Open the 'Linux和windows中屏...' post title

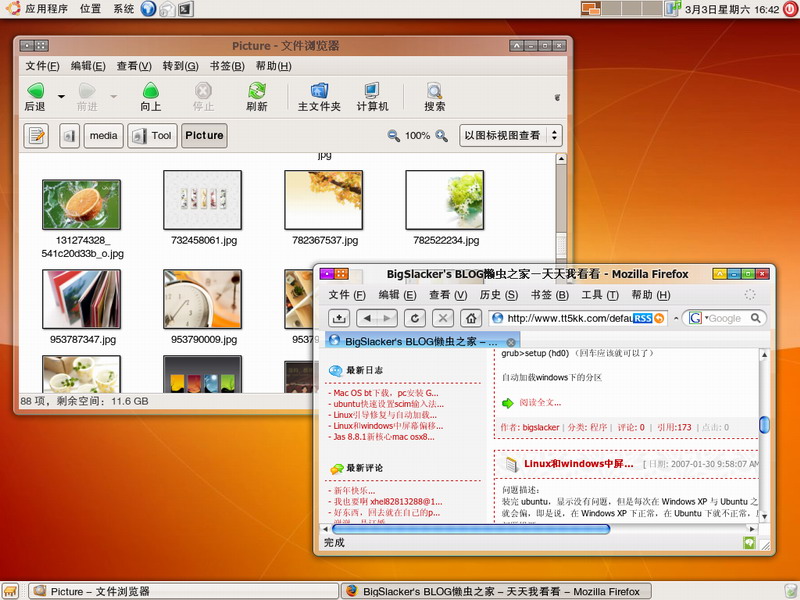[x=579, y=464]
